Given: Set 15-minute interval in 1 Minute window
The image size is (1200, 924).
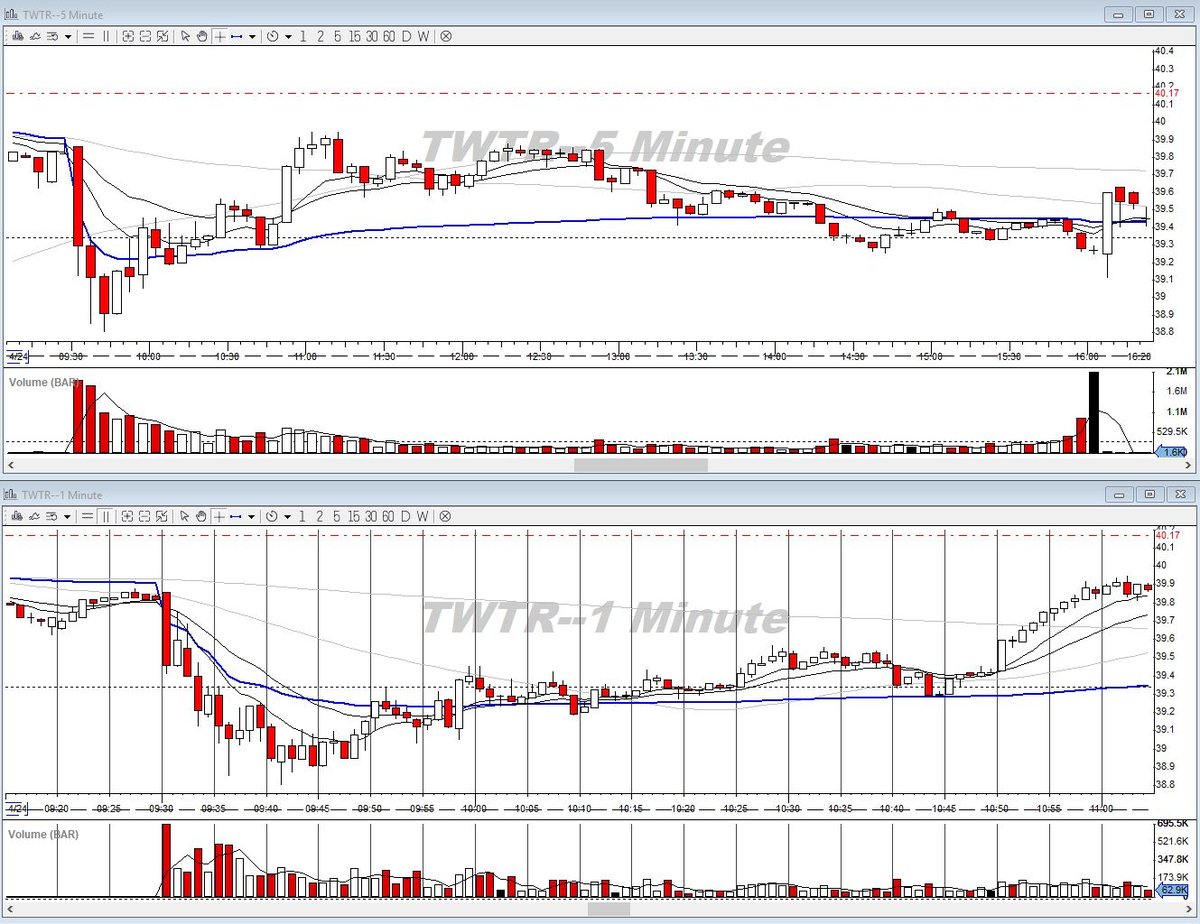Looking at the screenshot, I should [x=353, y=516].
